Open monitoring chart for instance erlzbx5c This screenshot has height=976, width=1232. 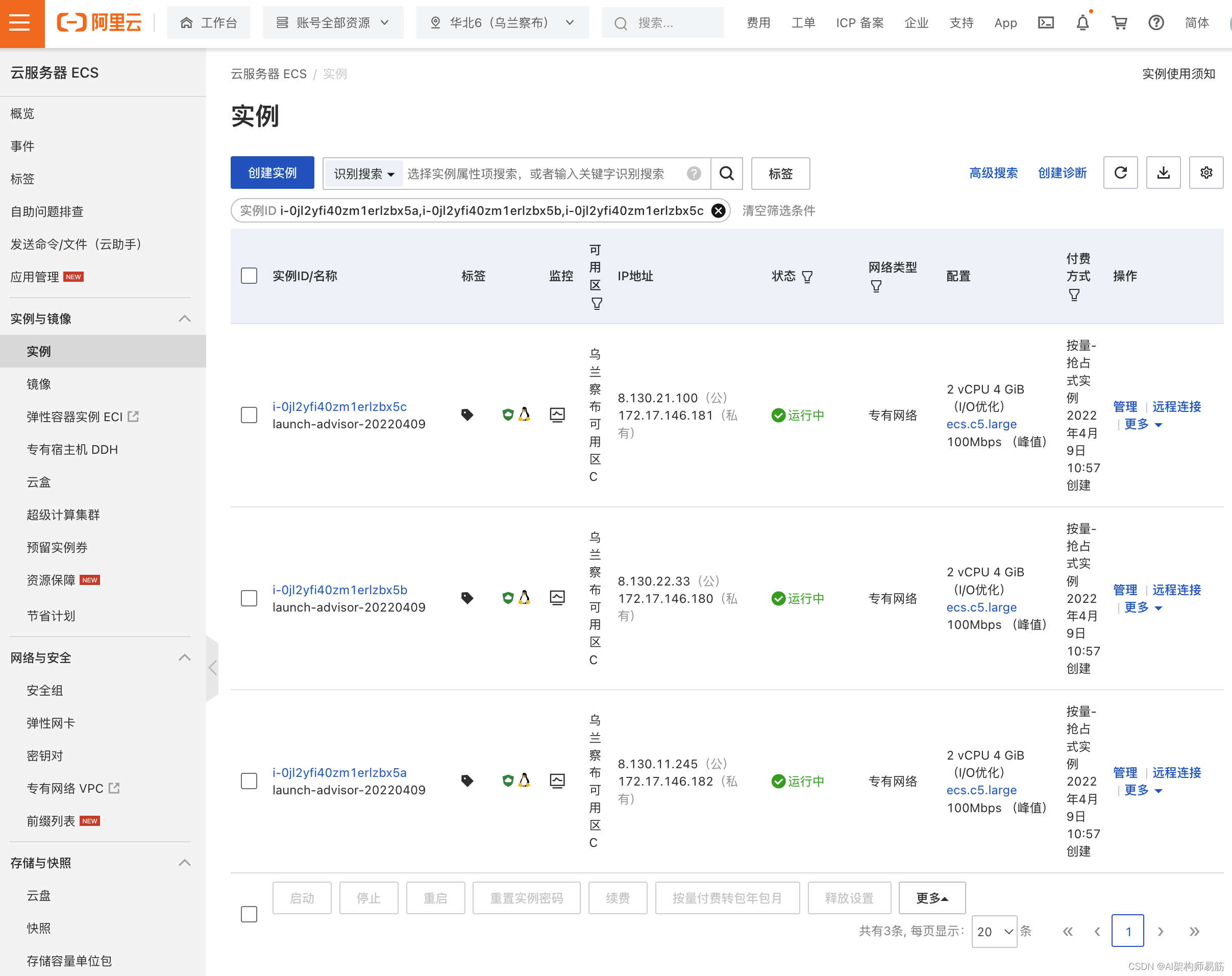point(557,415)
